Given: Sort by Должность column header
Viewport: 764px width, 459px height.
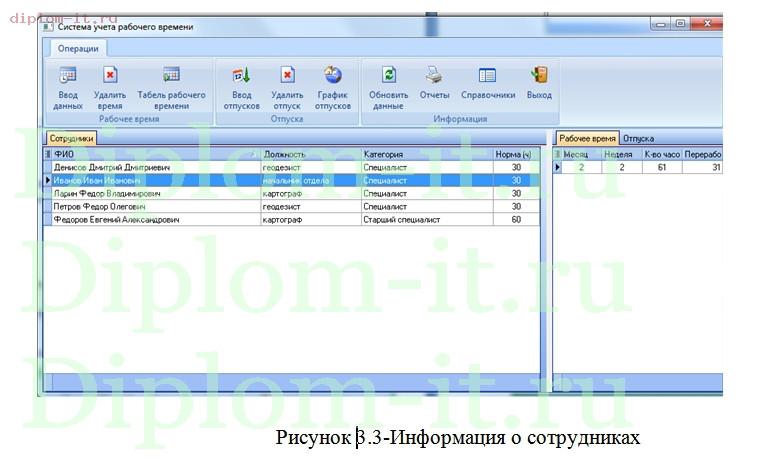Looking at the screenshot, I should [311, 154].
